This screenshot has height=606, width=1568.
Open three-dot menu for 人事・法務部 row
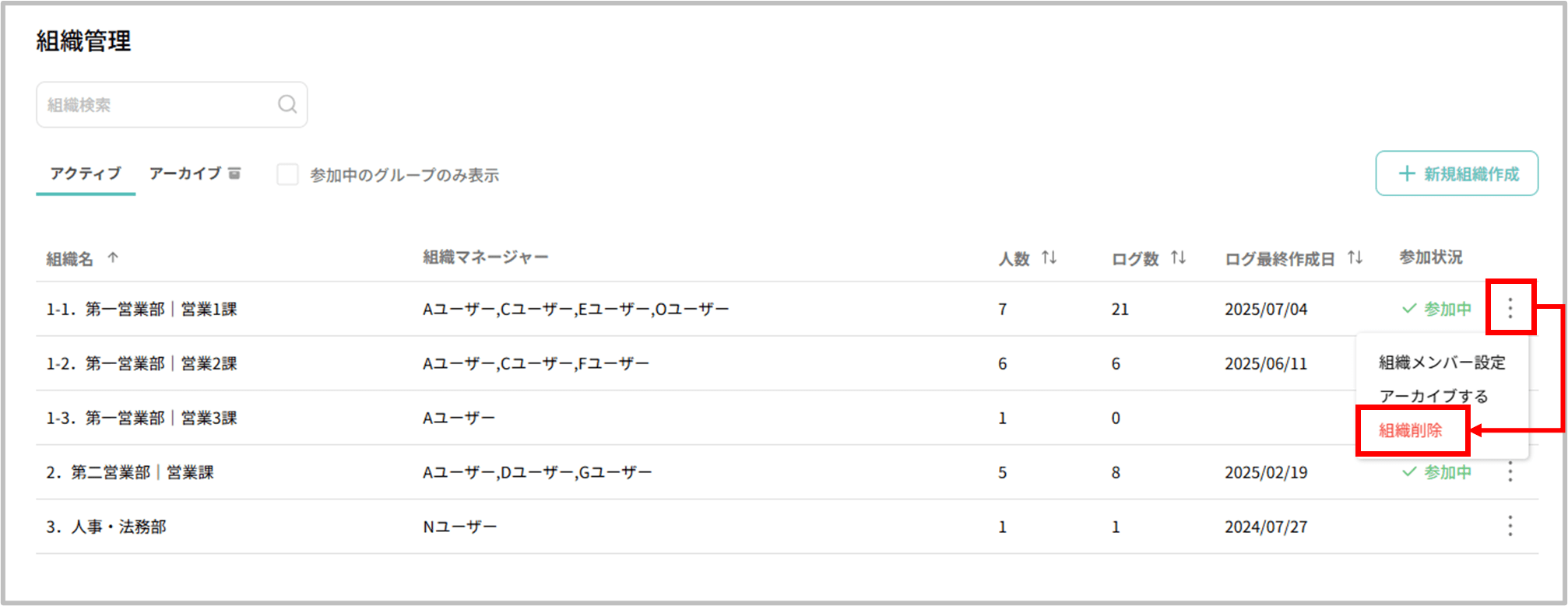[x=1510, y=526]
